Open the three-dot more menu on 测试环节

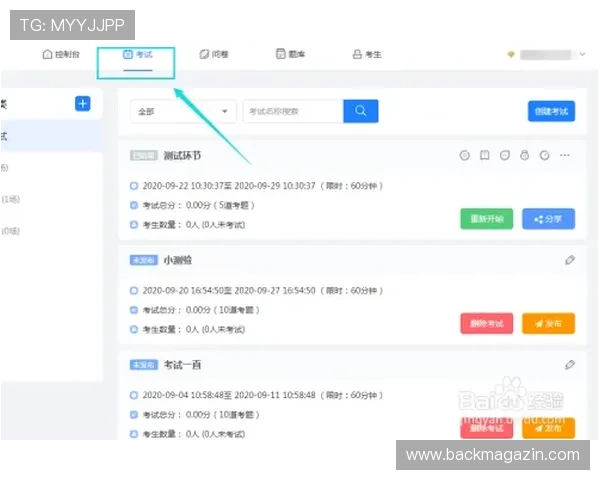[565, 155]
